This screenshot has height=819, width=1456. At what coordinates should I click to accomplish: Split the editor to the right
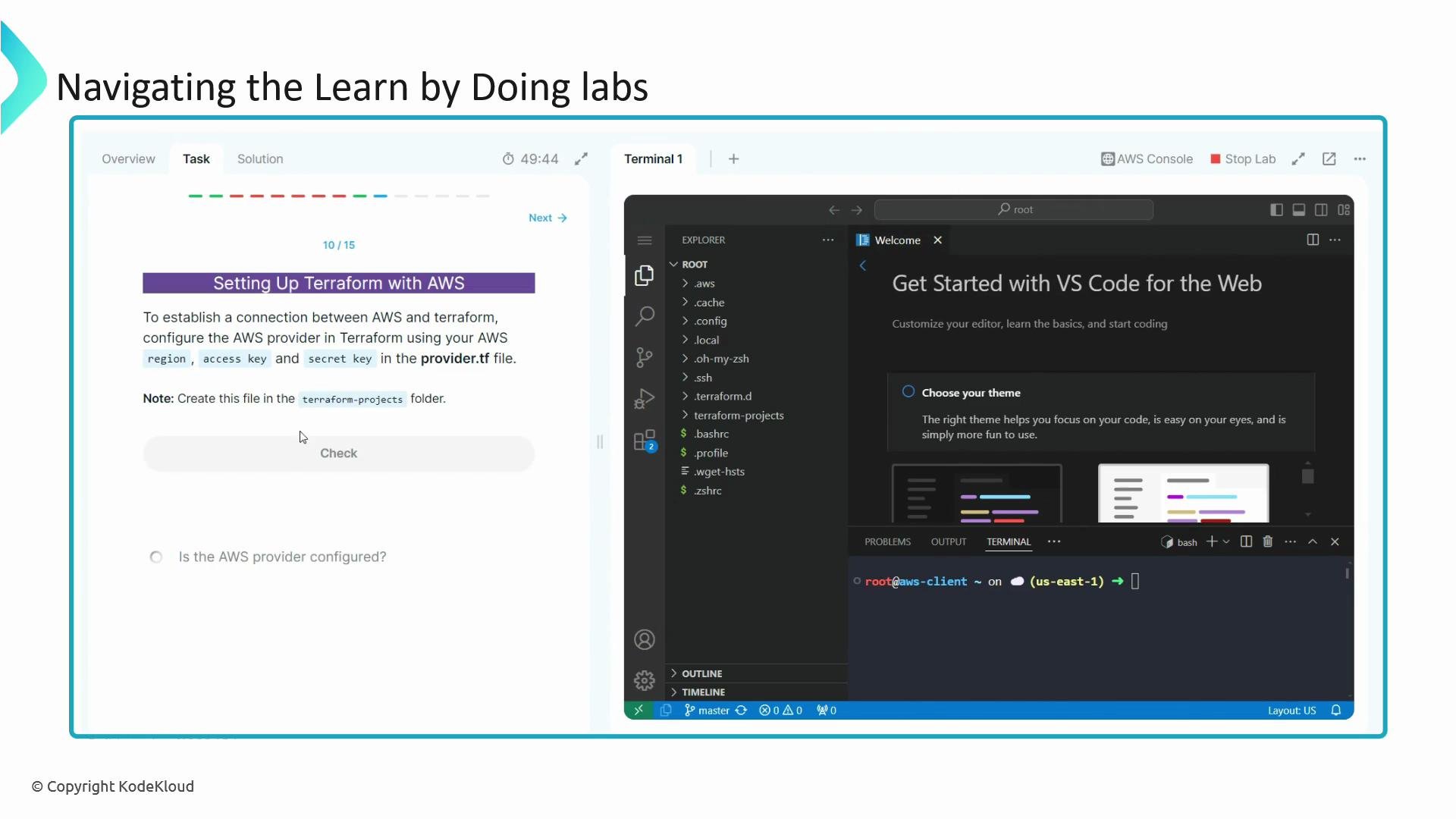1313,240
